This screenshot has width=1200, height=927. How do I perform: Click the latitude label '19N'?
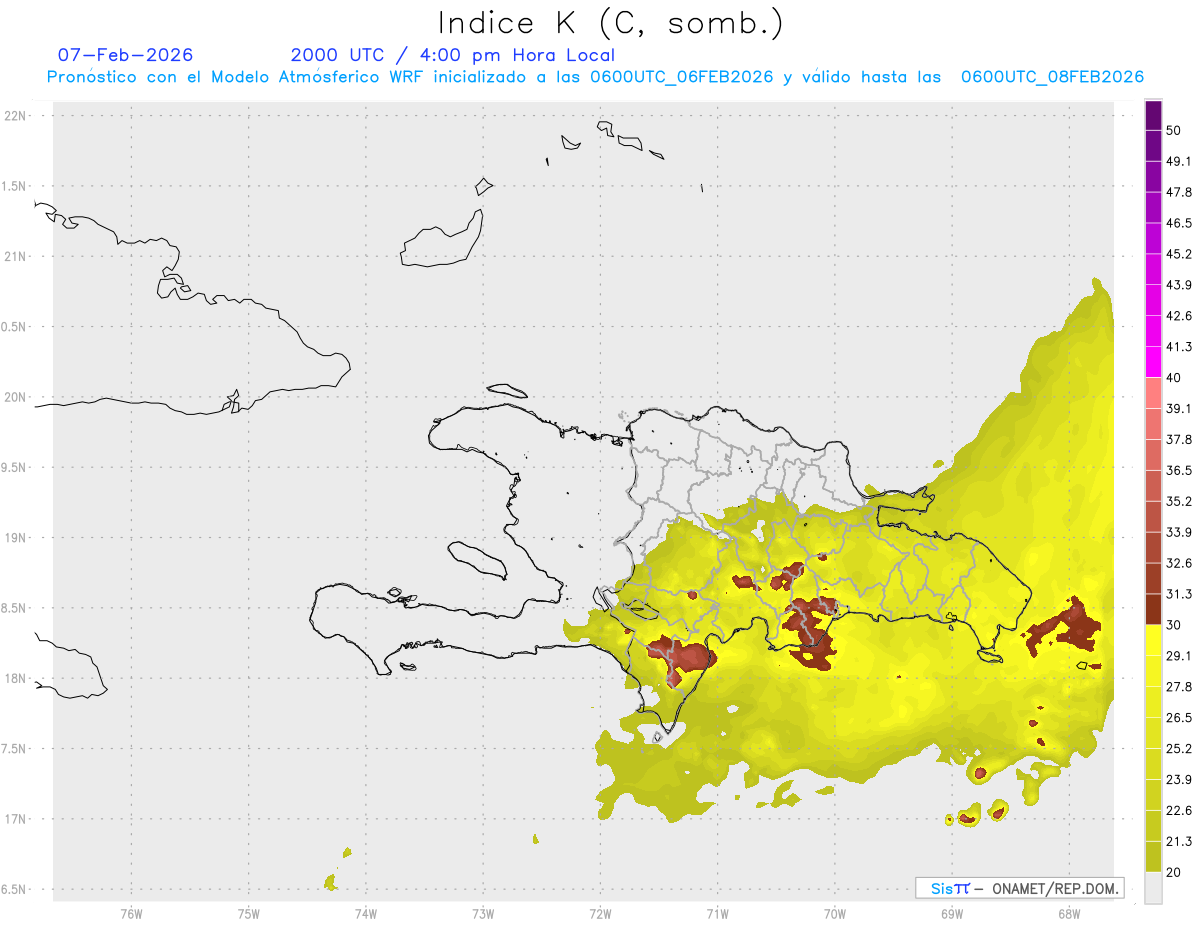click(16, 538)
